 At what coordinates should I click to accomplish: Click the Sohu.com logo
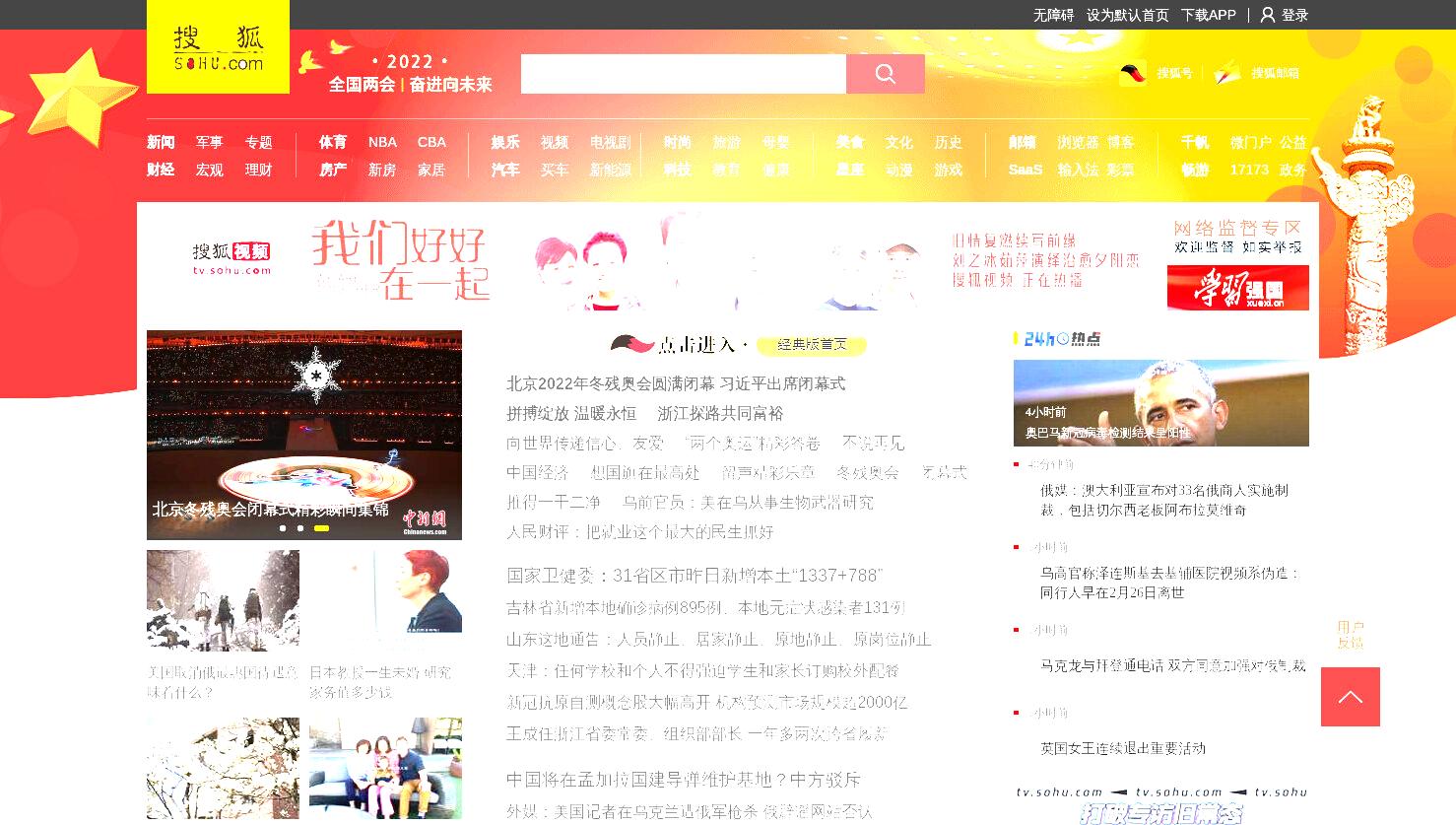point(218,47)
